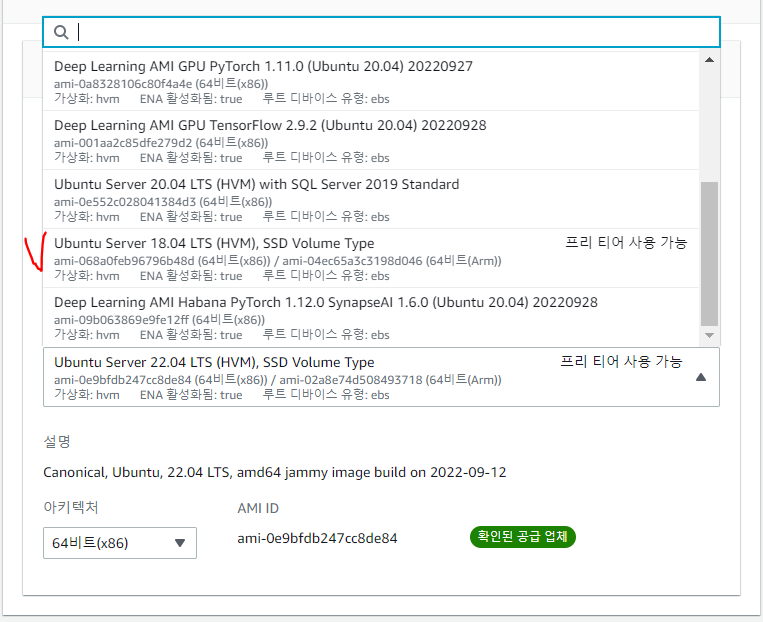The width and height of the screenshot is (763, 622).
Task: Click the 확인된 공급 업체 verified provider badge
Action: click(523, 537)
